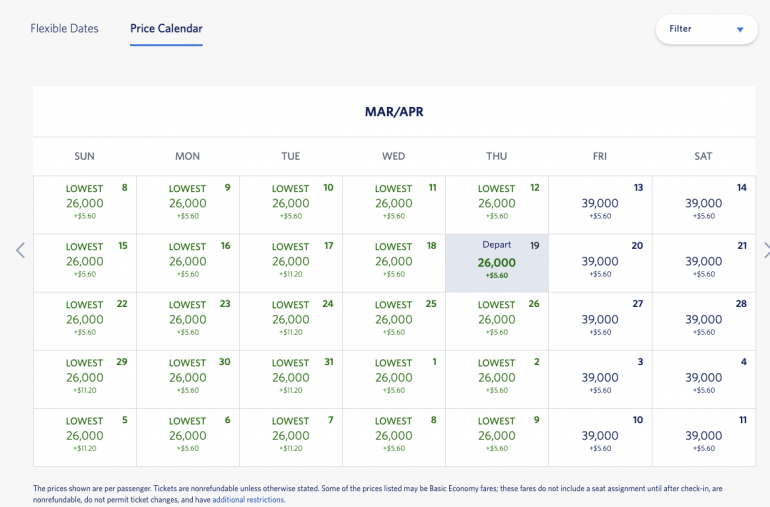Pick Friday the 13th 39,000 fare
Screen dimensions: 770x507
click(600, 204)
